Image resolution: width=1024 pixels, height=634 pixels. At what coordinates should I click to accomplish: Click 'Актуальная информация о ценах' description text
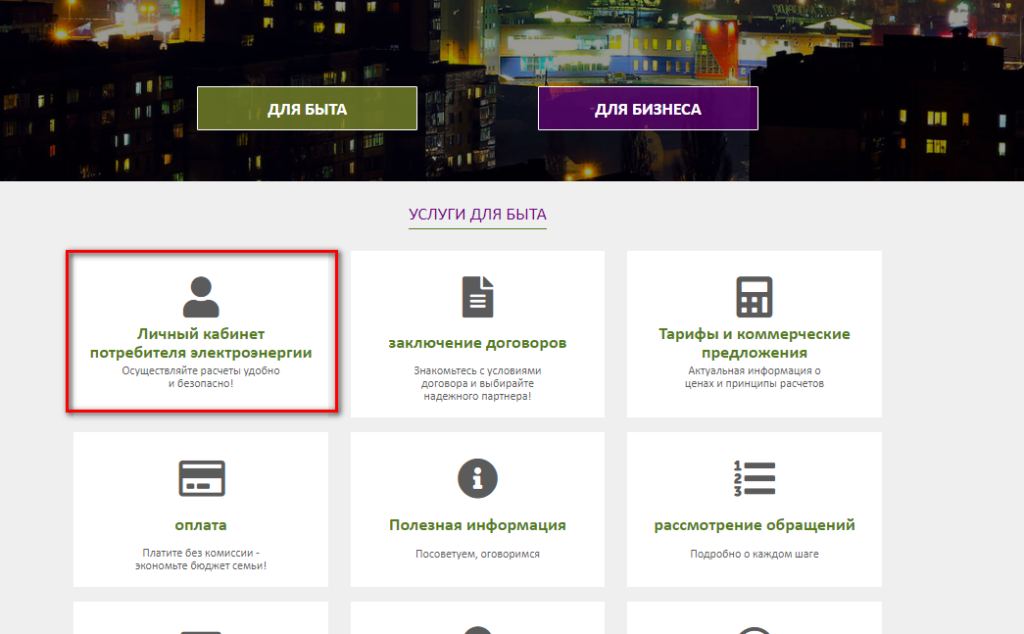(754, 377)
